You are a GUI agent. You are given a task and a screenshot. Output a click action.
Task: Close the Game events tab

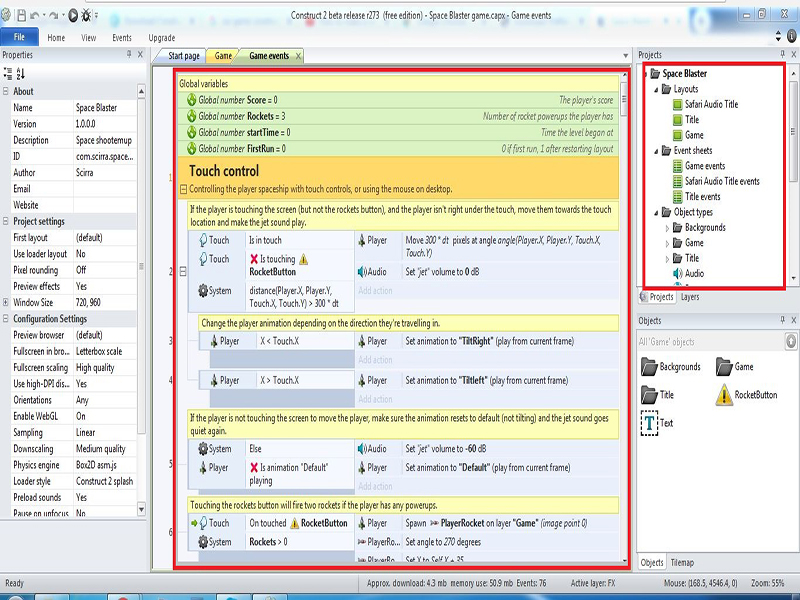click(x=298, y=56)
